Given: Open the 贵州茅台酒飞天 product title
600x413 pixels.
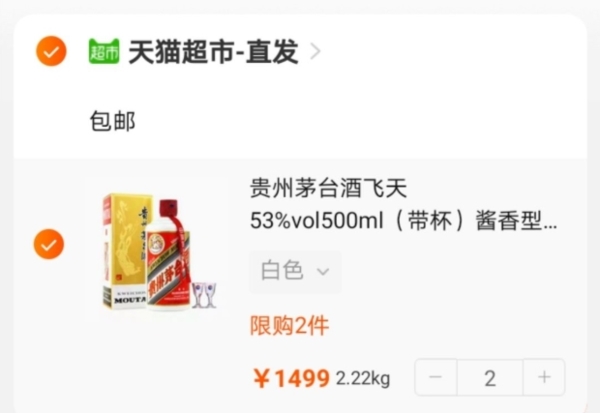Looking at the screenshot, I should 328,189.
